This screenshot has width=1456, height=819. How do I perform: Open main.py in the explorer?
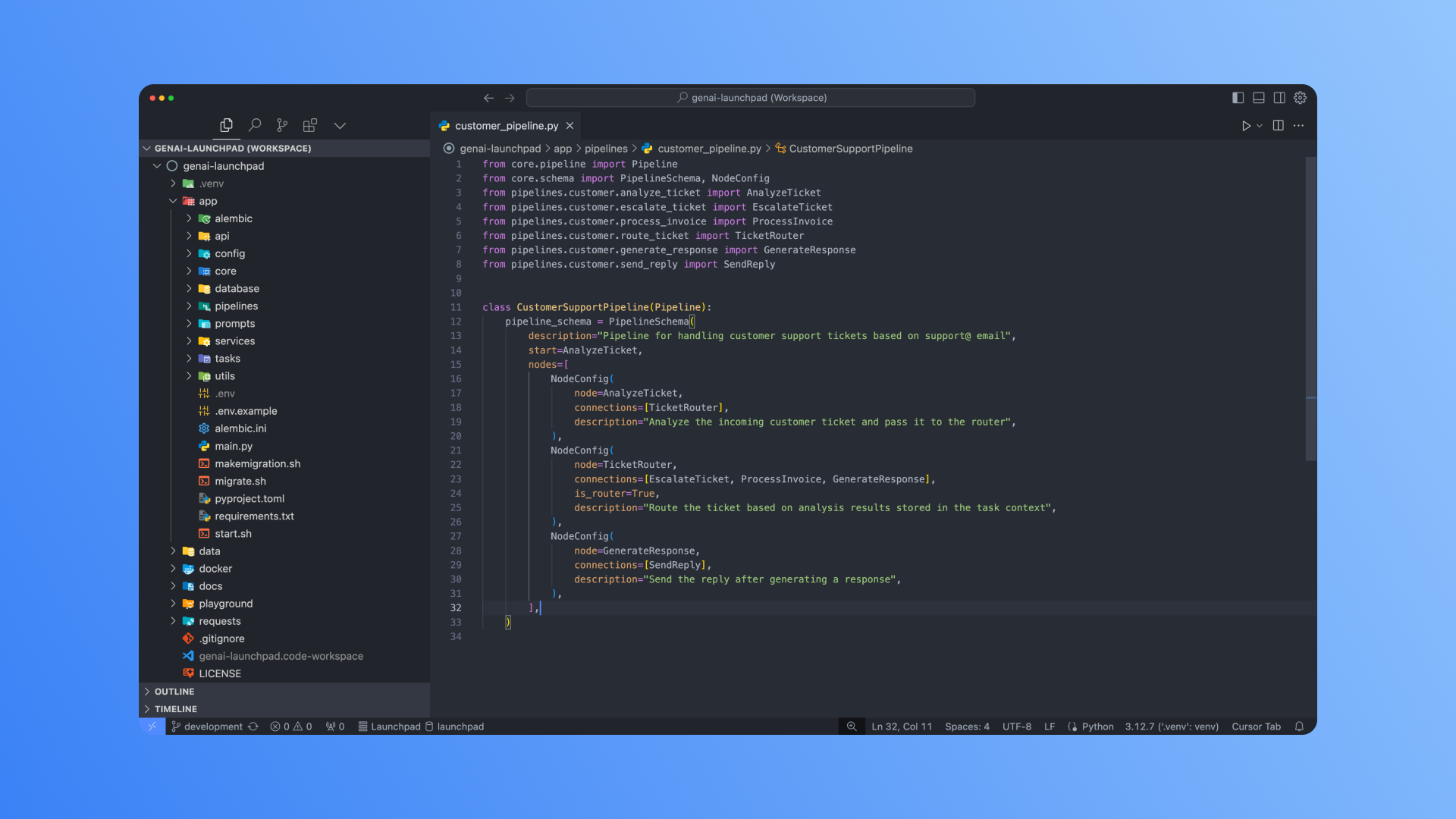[233, 447]
